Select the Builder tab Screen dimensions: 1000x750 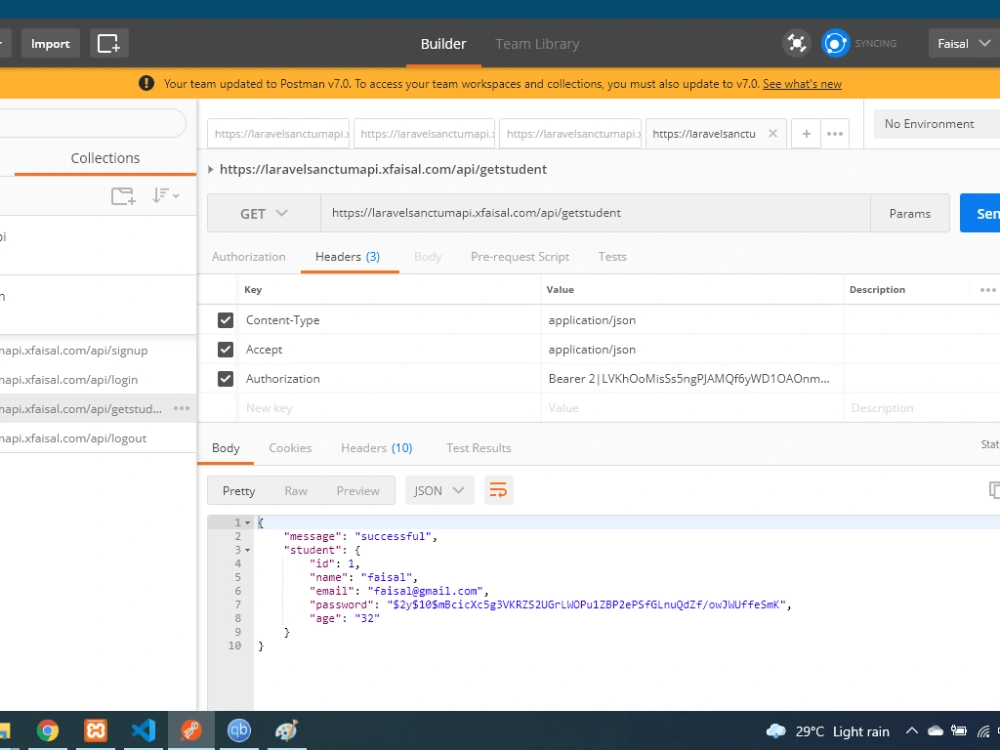(443, 43)
